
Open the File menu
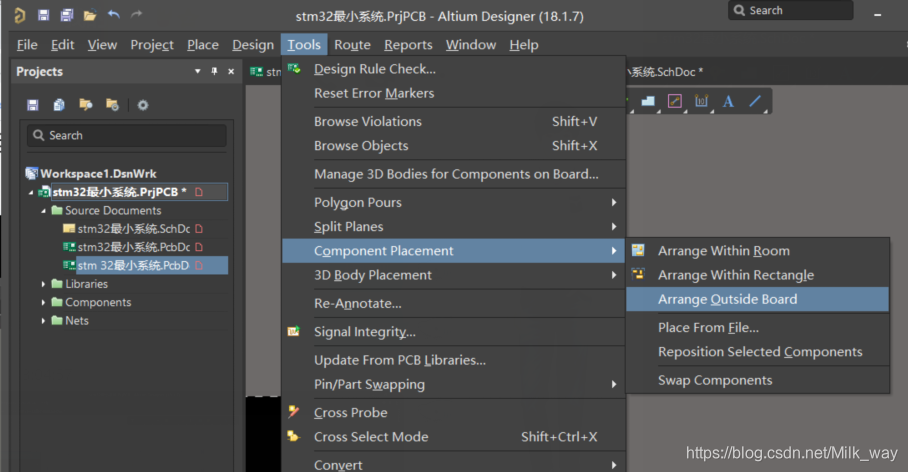pos(27,45)
